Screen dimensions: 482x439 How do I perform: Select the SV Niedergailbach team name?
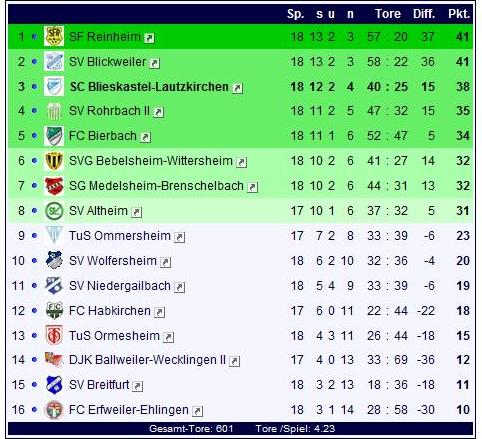(x=120, y=286)
